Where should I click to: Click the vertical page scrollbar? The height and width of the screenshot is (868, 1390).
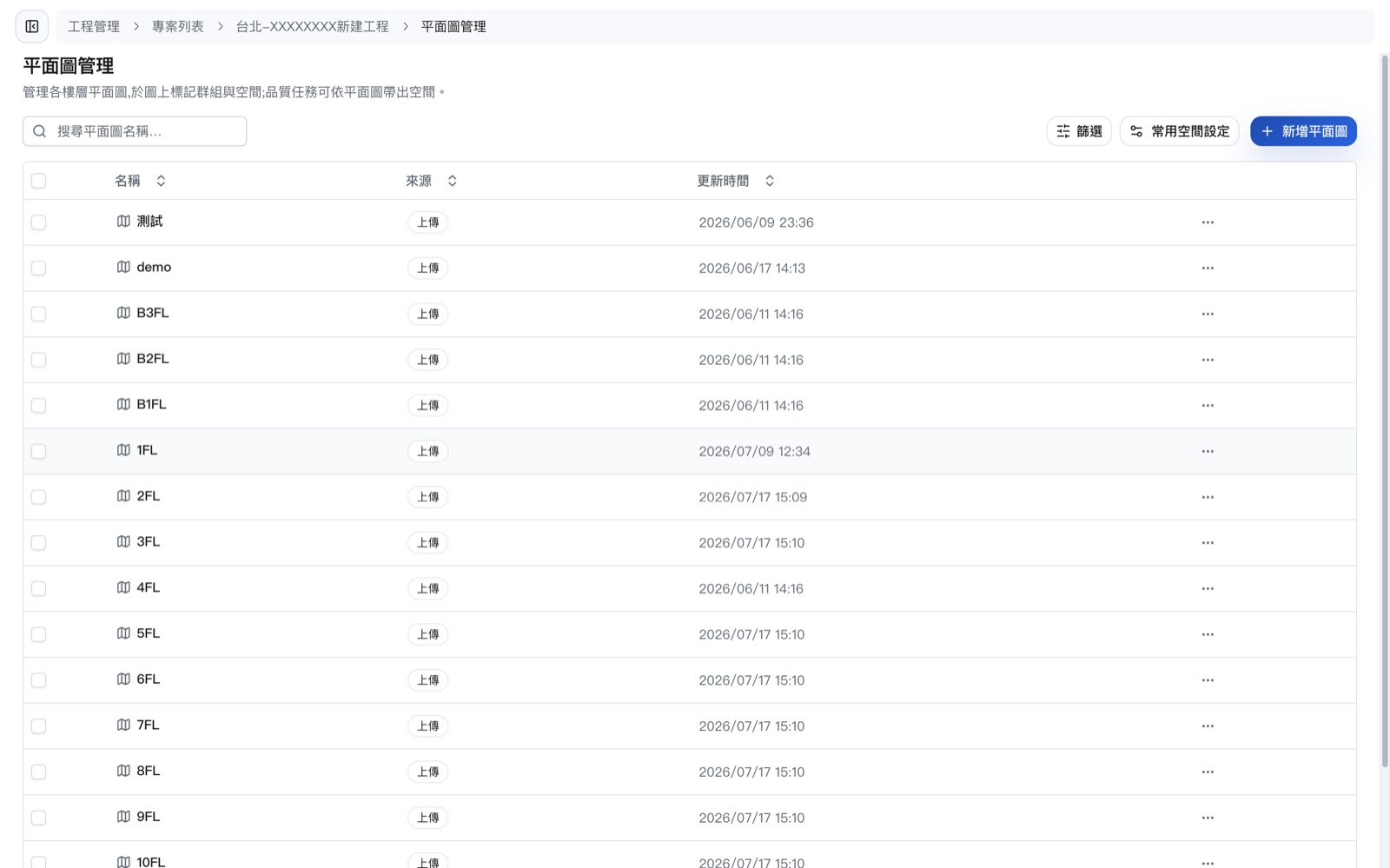pos(1385,411)
